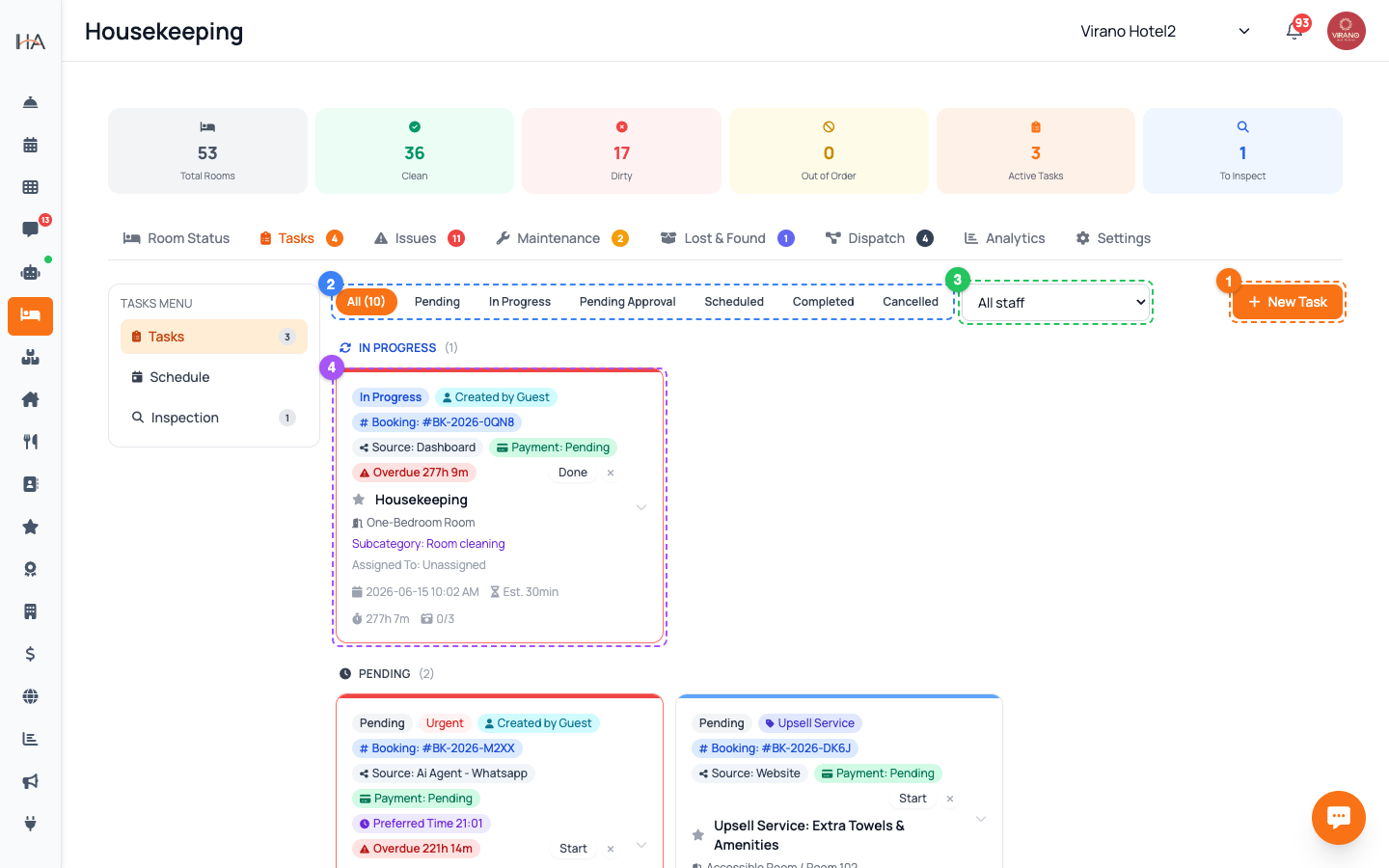The height and width of the screenshot is (868, 1389).
Task: Create a New Task
Action: click(1288, 302)
